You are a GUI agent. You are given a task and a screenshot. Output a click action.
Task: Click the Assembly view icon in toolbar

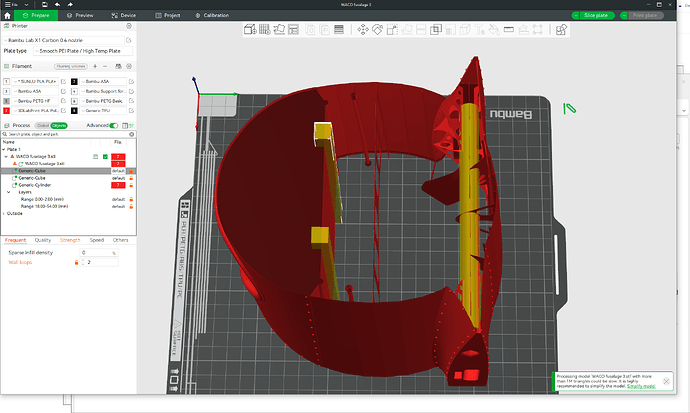561,29
